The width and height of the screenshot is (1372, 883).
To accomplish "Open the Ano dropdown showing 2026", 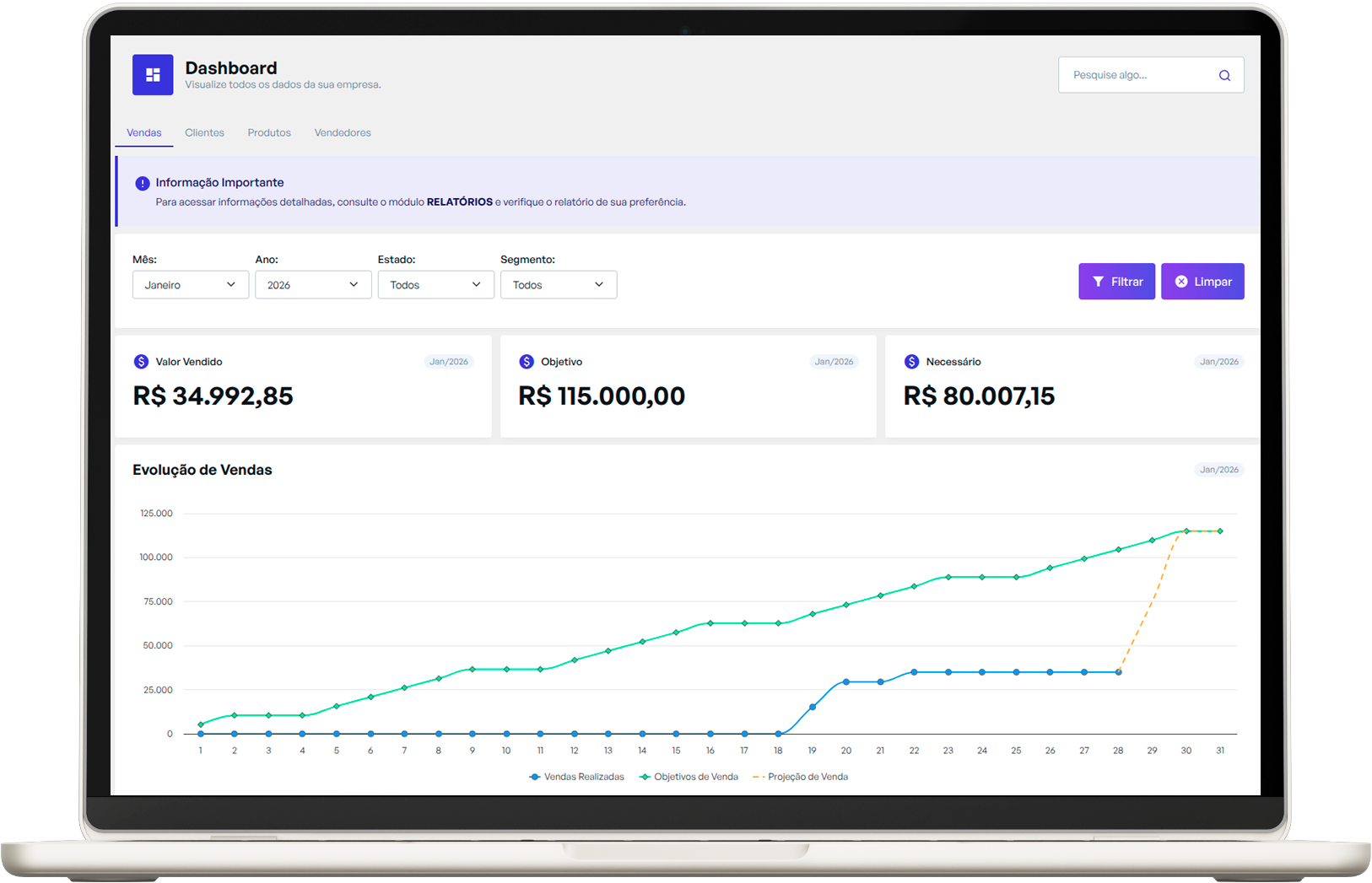I will pos(313,285).
